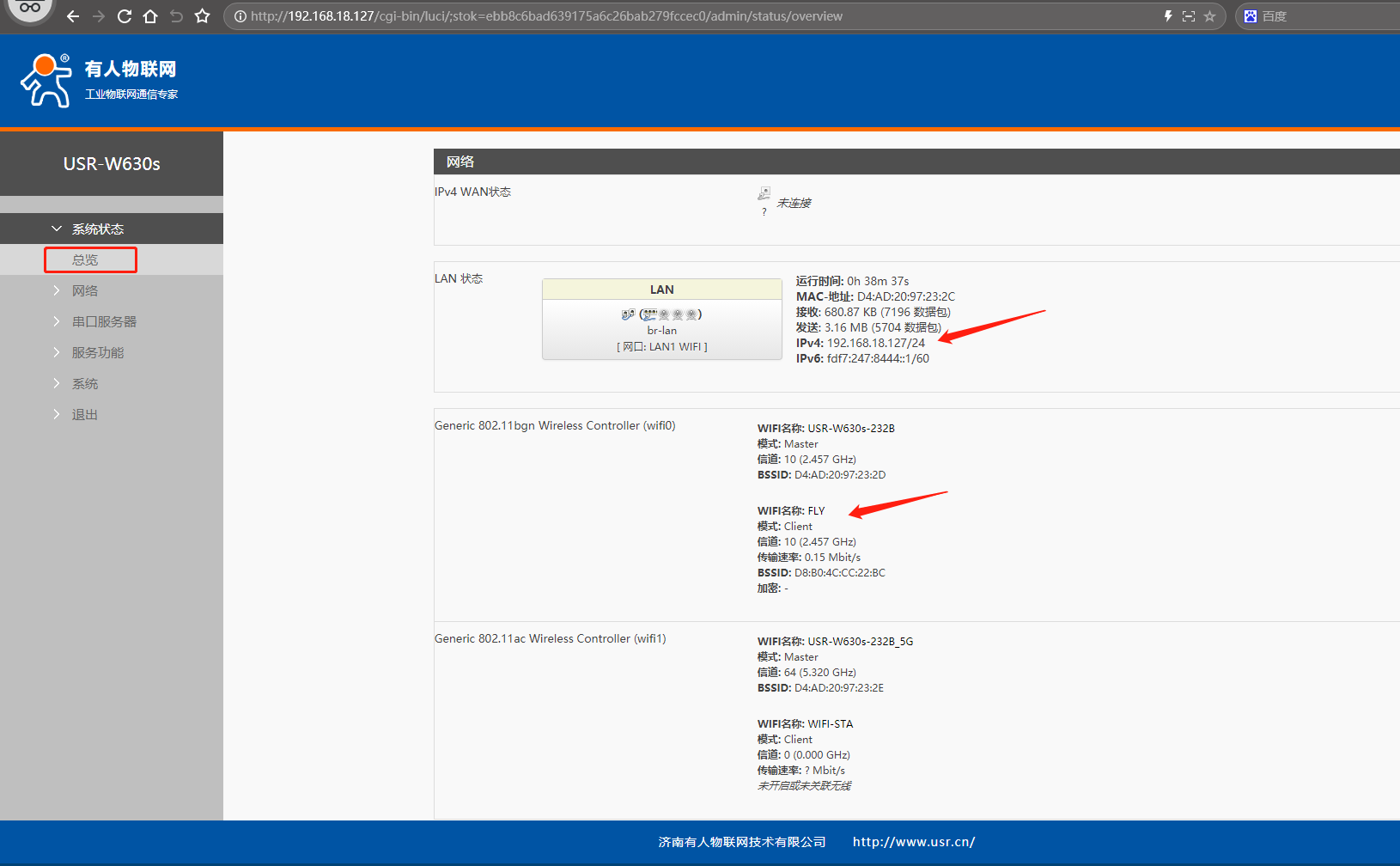Viewport: 1400px width, 866px height.
Task: Click 退出 to log out
Action: pyautogui.click(x=85, y=415)
